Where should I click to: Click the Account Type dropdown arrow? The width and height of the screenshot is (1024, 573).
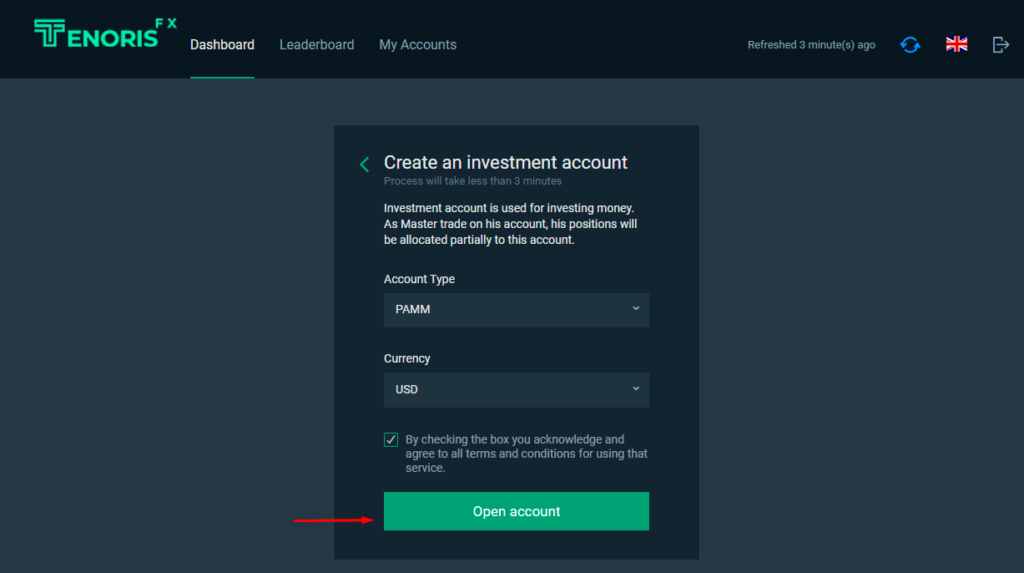point(636,309)
